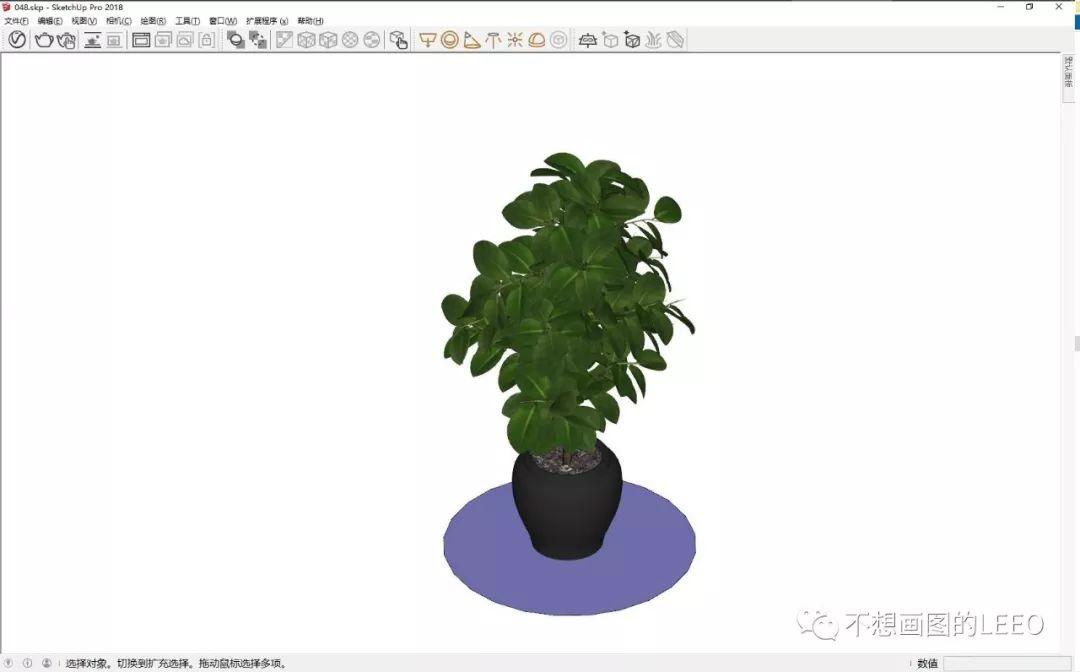The width and height of the screenshot is (1080, 672).
Task: Apply spherical projection (world) icon
Action: (350, 40)
